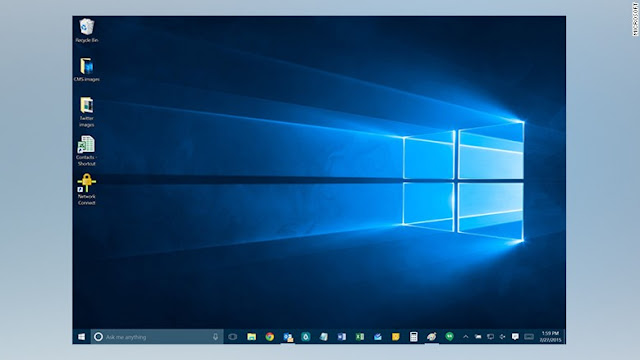The width and height of the screenshot is (640, 360).
Task: Expand the hidden system tray icons chevron
Action: [466, 337]
